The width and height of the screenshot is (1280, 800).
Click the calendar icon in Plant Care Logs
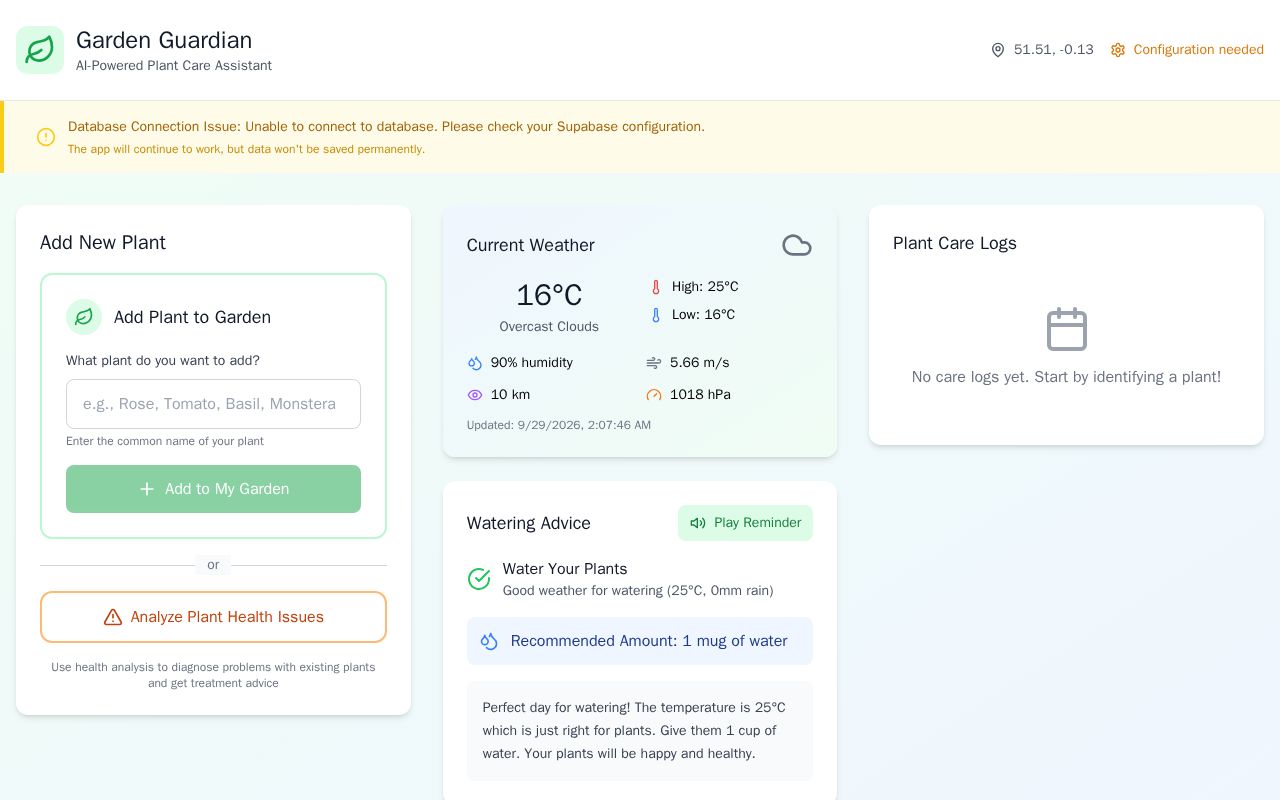coord(1066,329)
